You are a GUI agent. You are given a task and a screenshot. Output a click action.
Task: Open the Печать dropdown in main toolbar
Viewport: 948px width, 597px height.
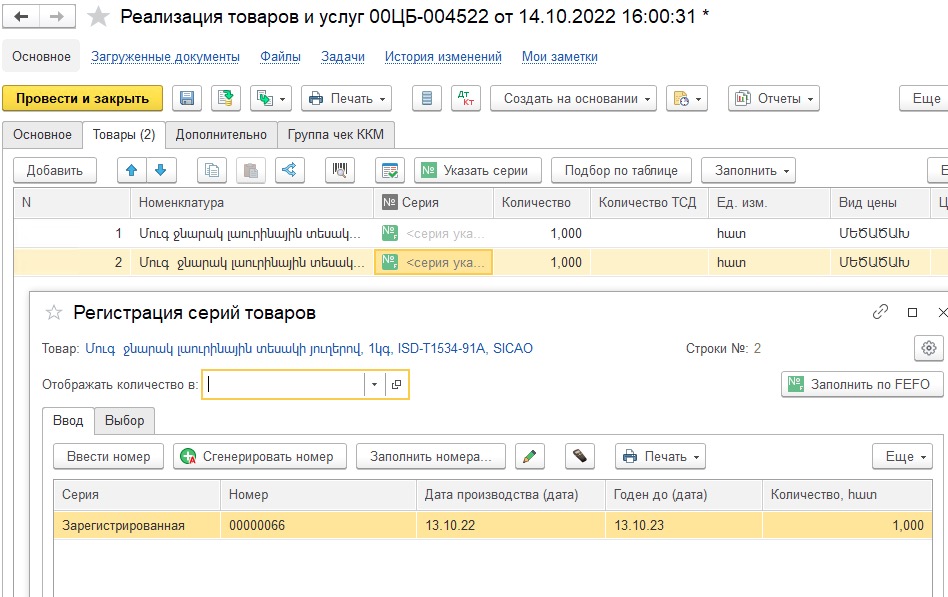coord(346,99)
